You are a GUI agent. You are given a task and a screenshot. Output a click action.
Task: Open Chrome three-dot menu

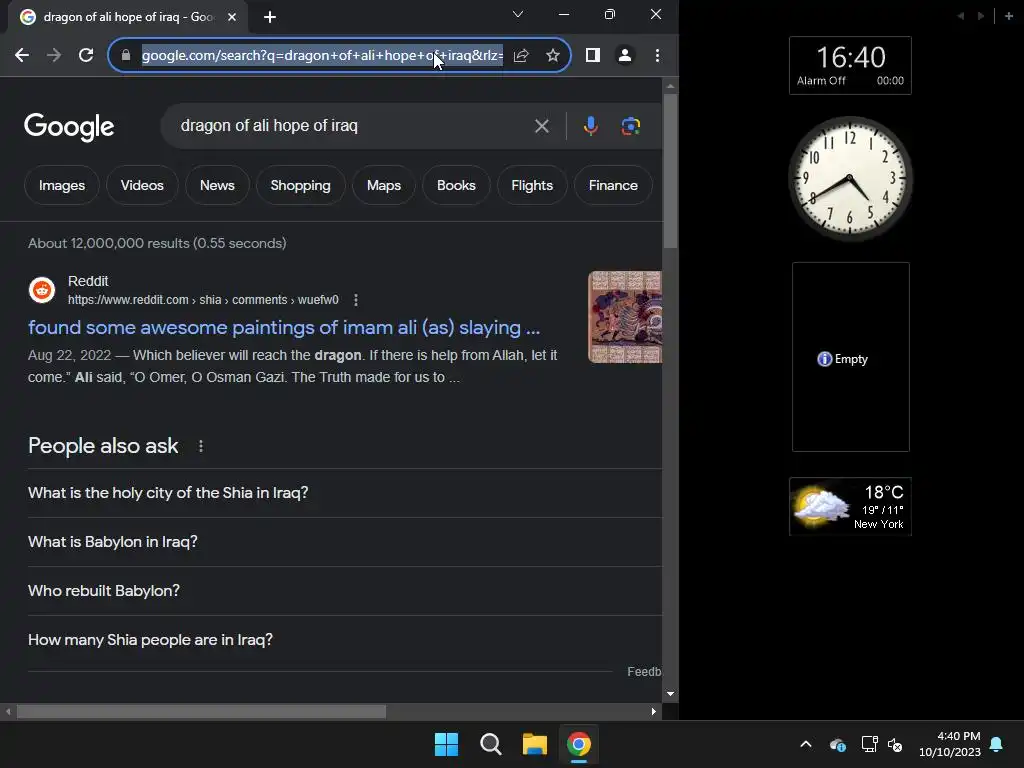[657, 56]
